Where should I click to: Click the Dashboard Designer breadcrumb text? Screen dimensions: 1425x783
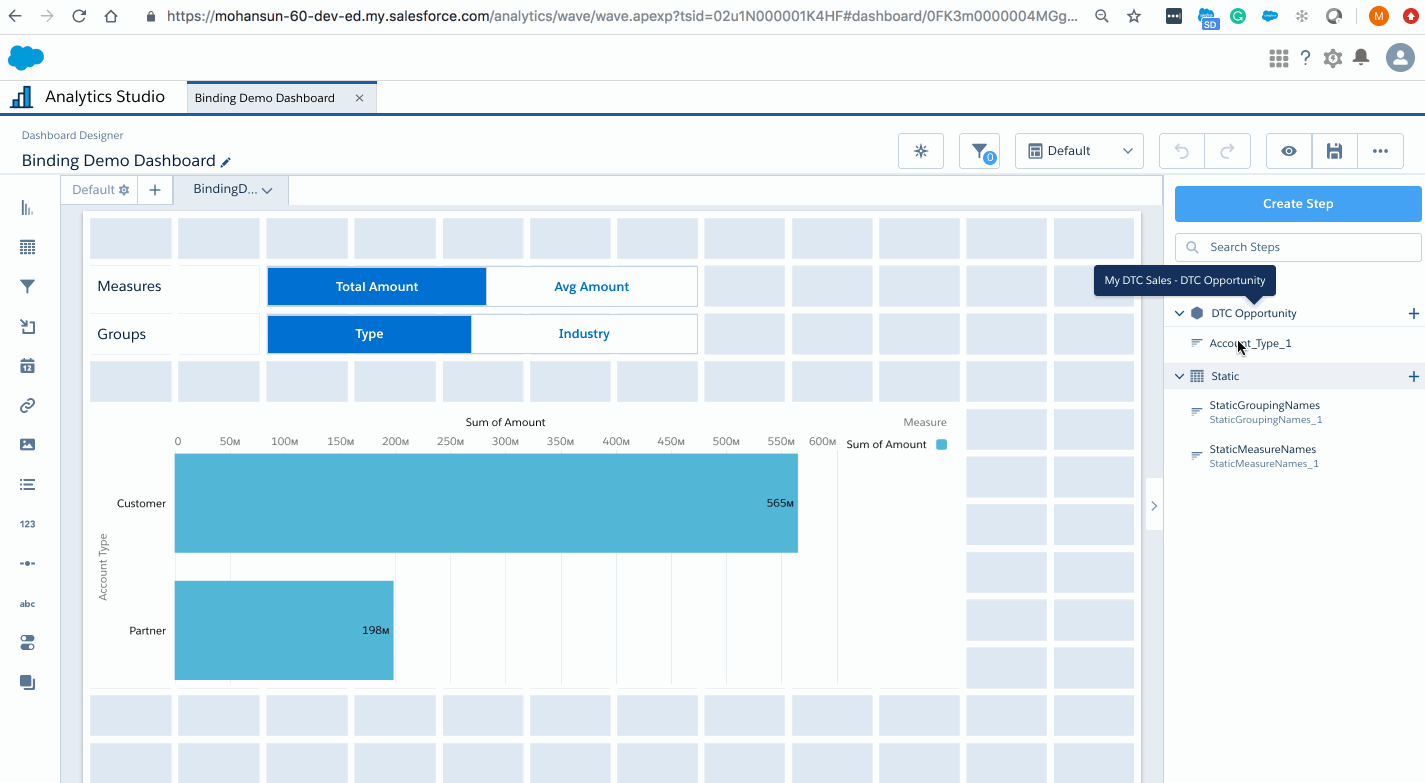(x=73, y=135)
